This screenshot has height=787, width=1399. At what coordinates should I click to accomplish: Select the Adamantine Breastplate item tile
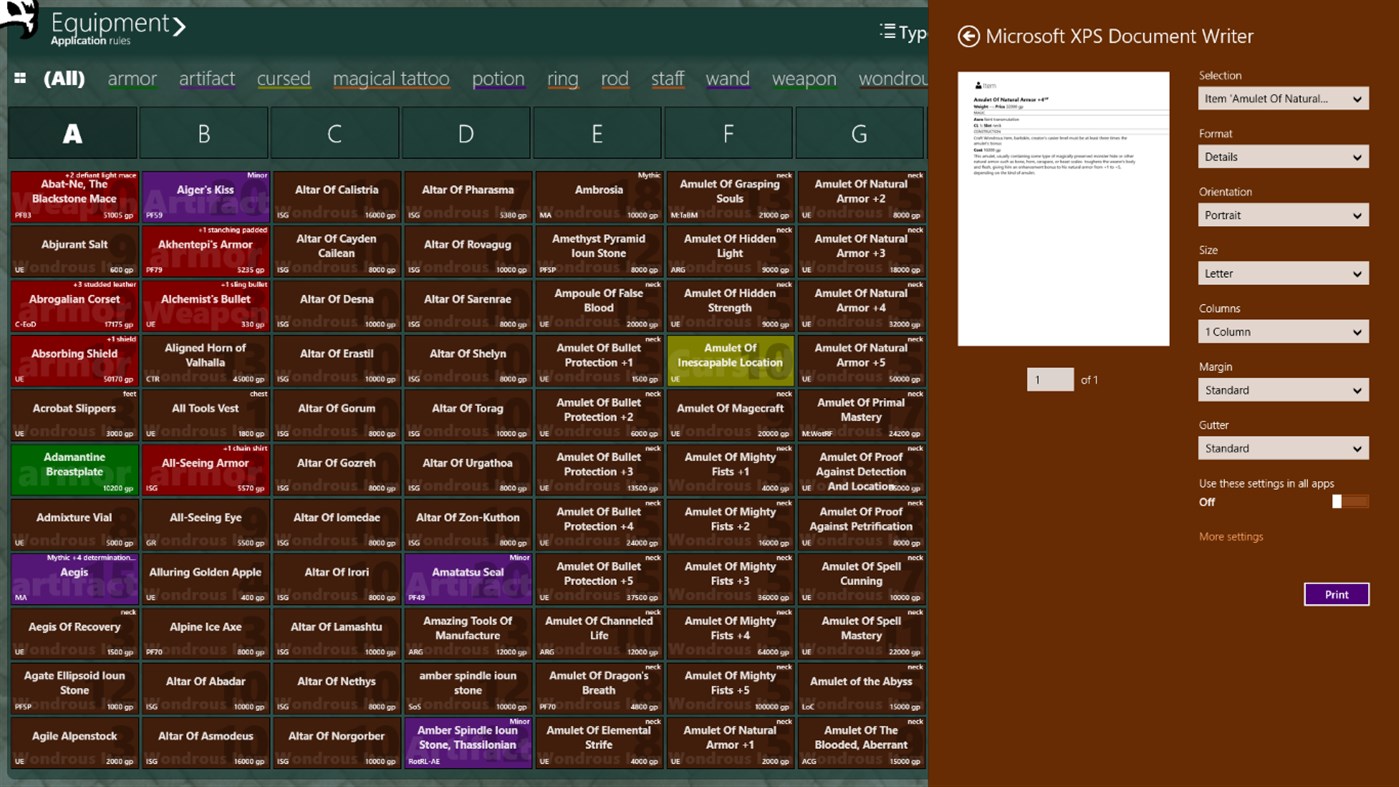click(73, 468)
